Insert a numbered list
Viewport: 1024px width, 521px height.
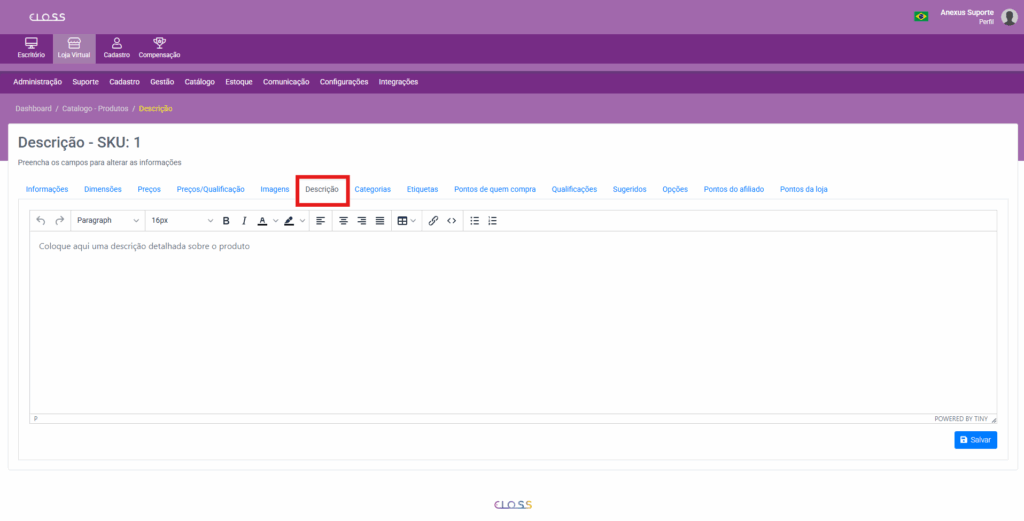click(x=492, y=220)
